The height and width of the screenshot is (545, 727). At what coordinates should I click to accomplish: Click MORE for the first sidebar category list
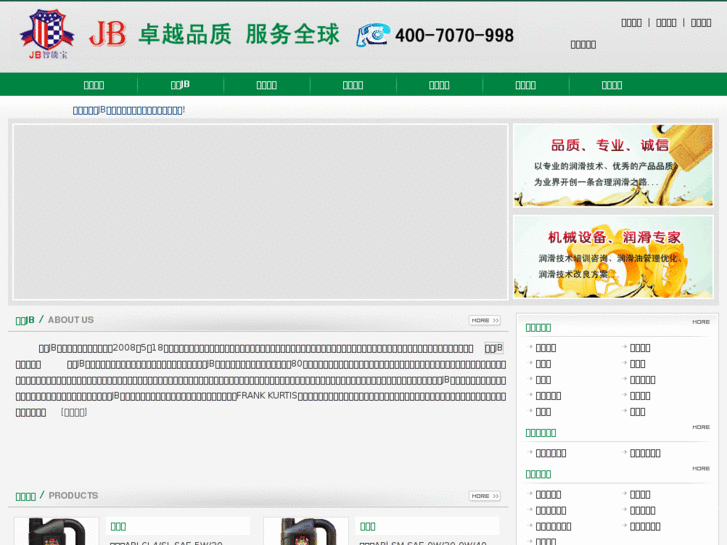point(701,322)
